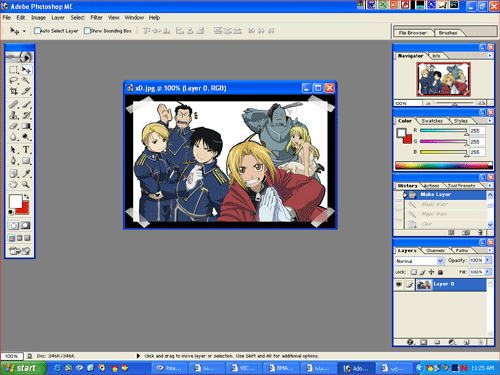Click the foreground color swatch in toolbox

tap(15, 201)
